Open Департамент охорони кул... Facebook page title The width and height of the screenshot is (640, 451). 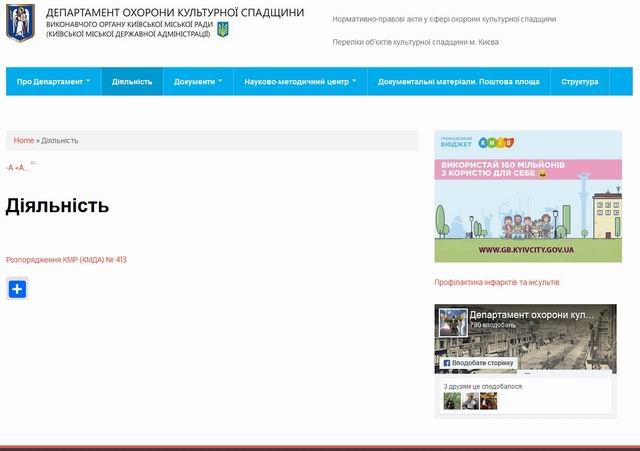[532, 315]
